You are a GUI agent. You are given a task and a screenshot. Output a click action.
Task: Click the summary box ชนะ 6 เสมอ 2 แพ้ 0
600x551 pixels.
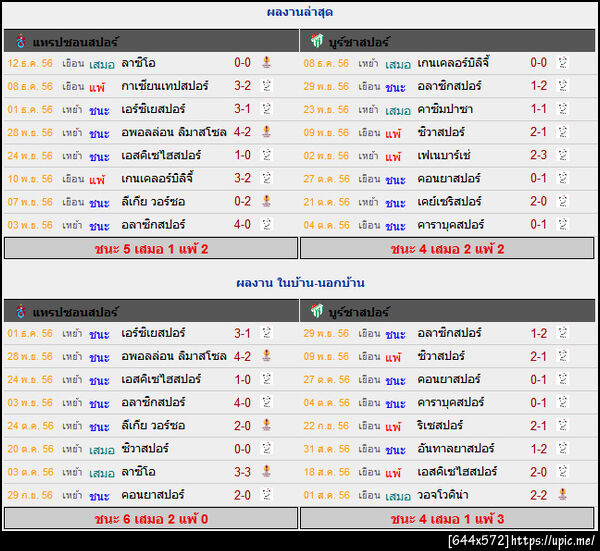point(151,518)
